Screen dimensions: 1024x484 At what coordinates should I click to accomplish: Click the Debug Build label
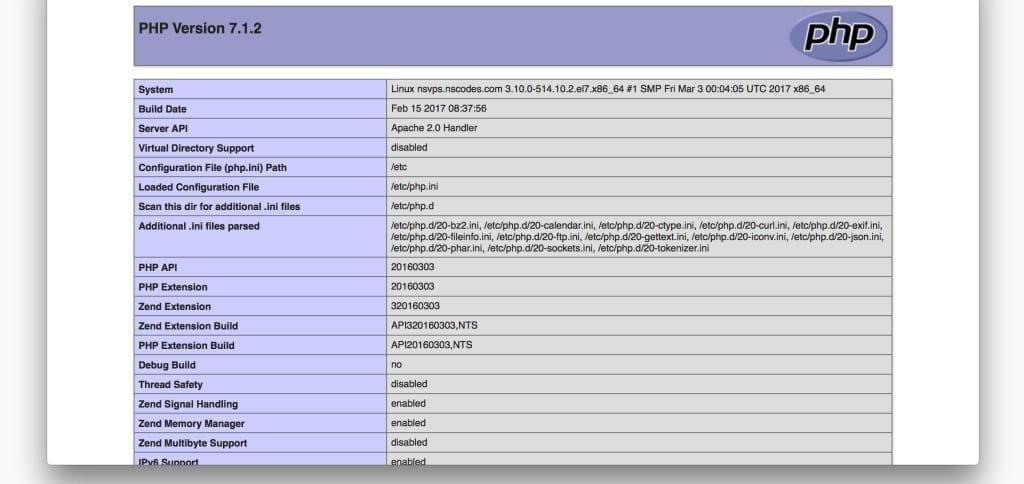pos(167,366)
